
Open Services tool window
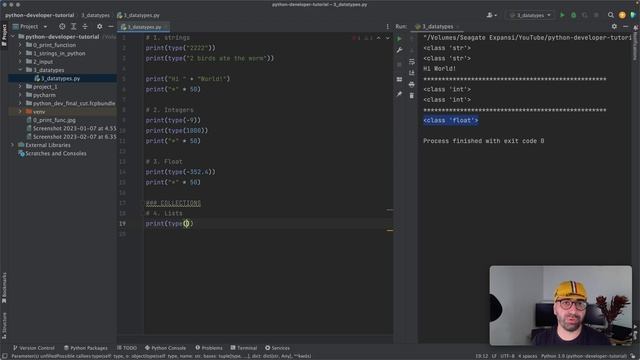[278, 348]
